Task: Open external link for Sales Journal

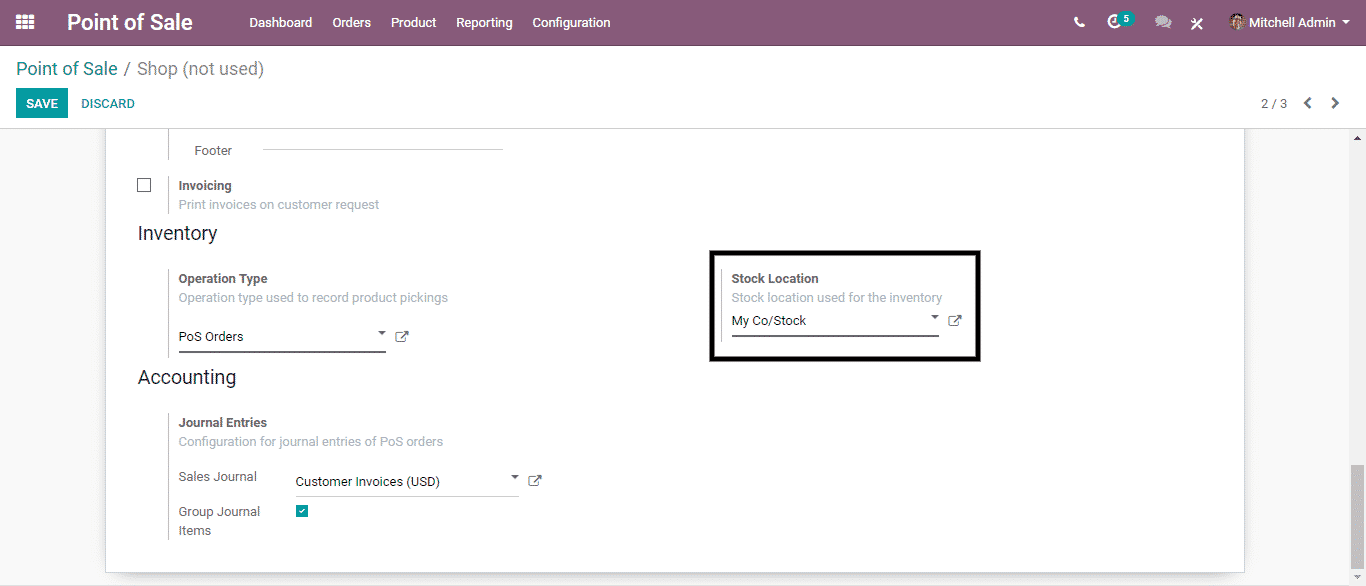Action: 535,481
